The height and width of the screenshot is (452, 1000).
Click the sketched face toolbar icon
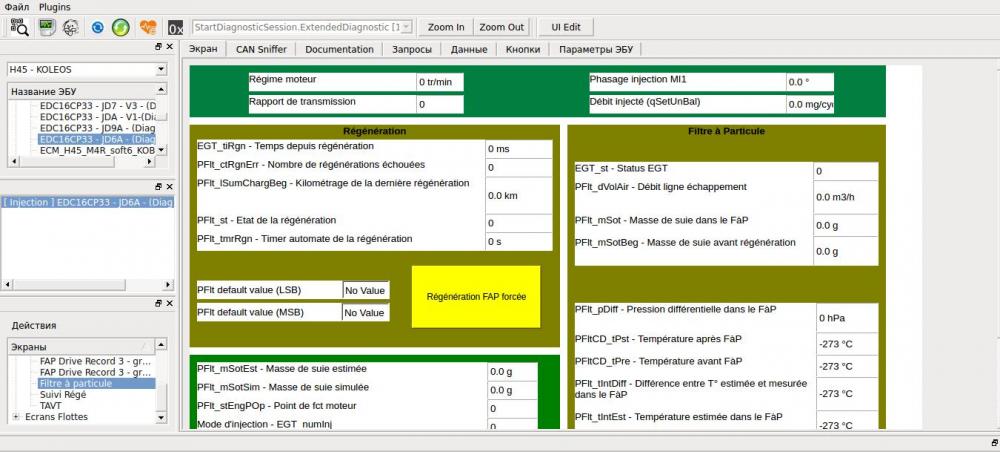point(71,27)
